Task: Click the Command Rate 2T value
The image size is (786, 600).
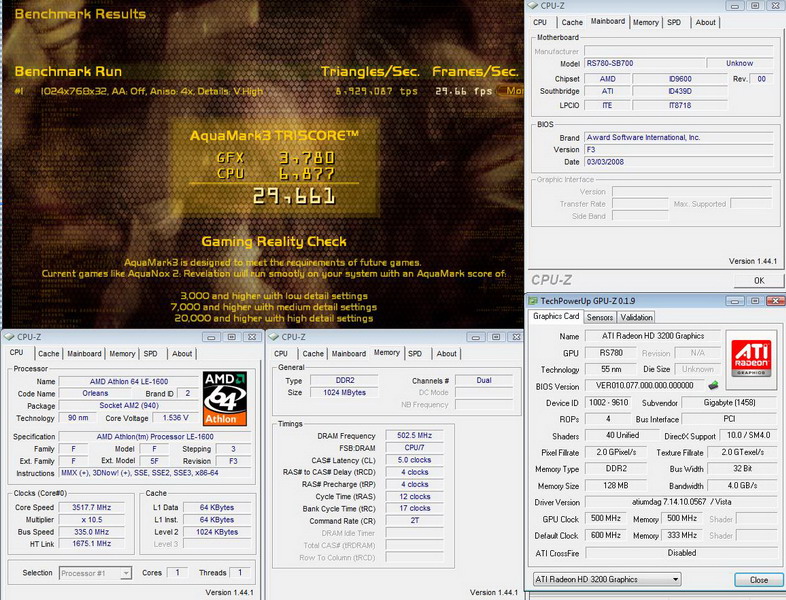Action: (x=415, y=521)
